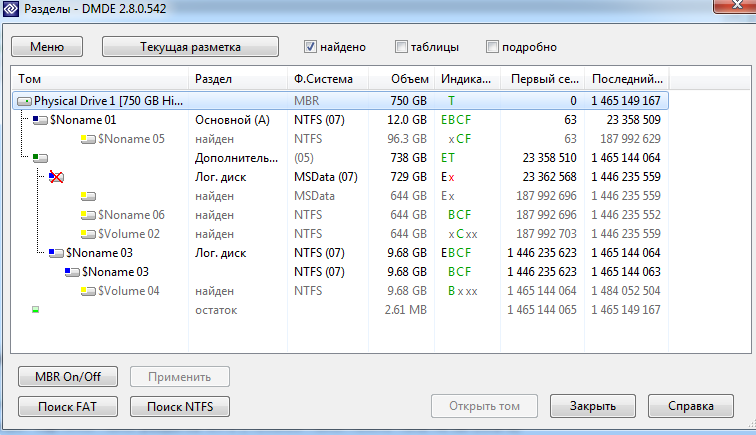Click the Текущая разметка button

click(190, 47)
